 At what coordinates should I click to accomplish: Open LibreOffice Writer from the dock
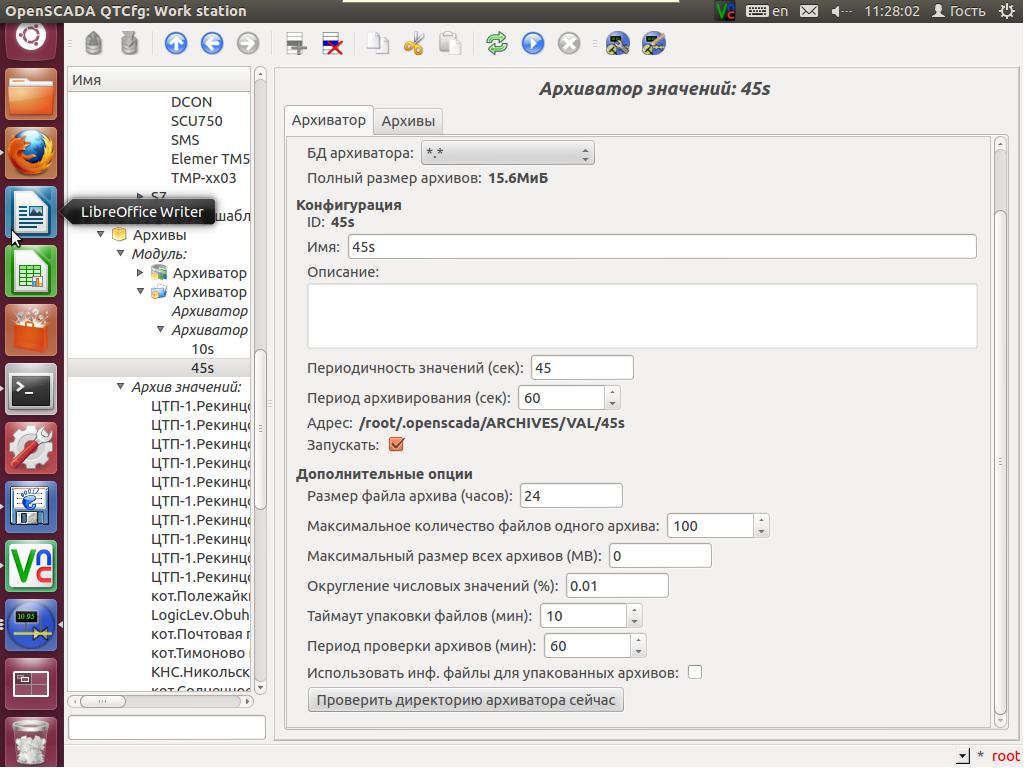32,212
